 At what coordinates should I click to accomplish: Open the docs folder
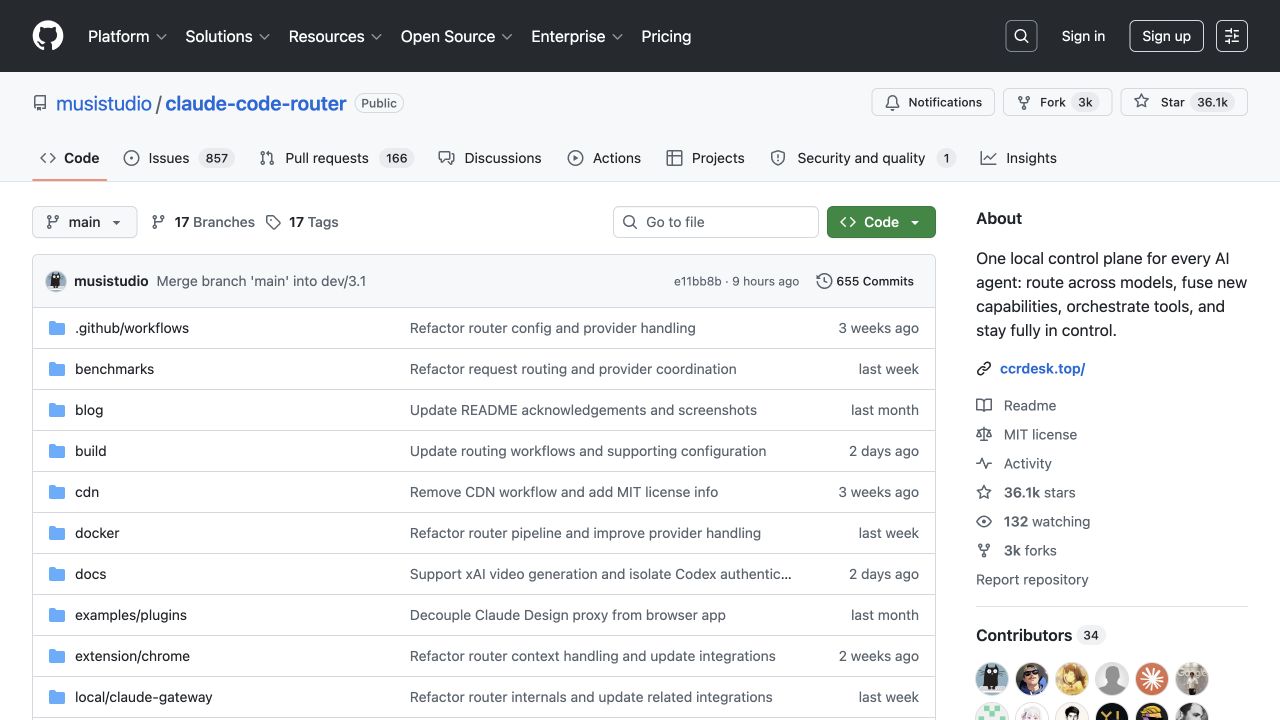tap(91, 574)
